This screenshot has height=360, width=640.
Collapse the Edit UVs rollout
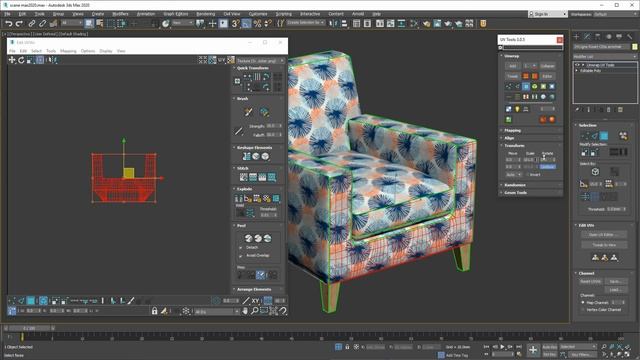pos(586,225)
